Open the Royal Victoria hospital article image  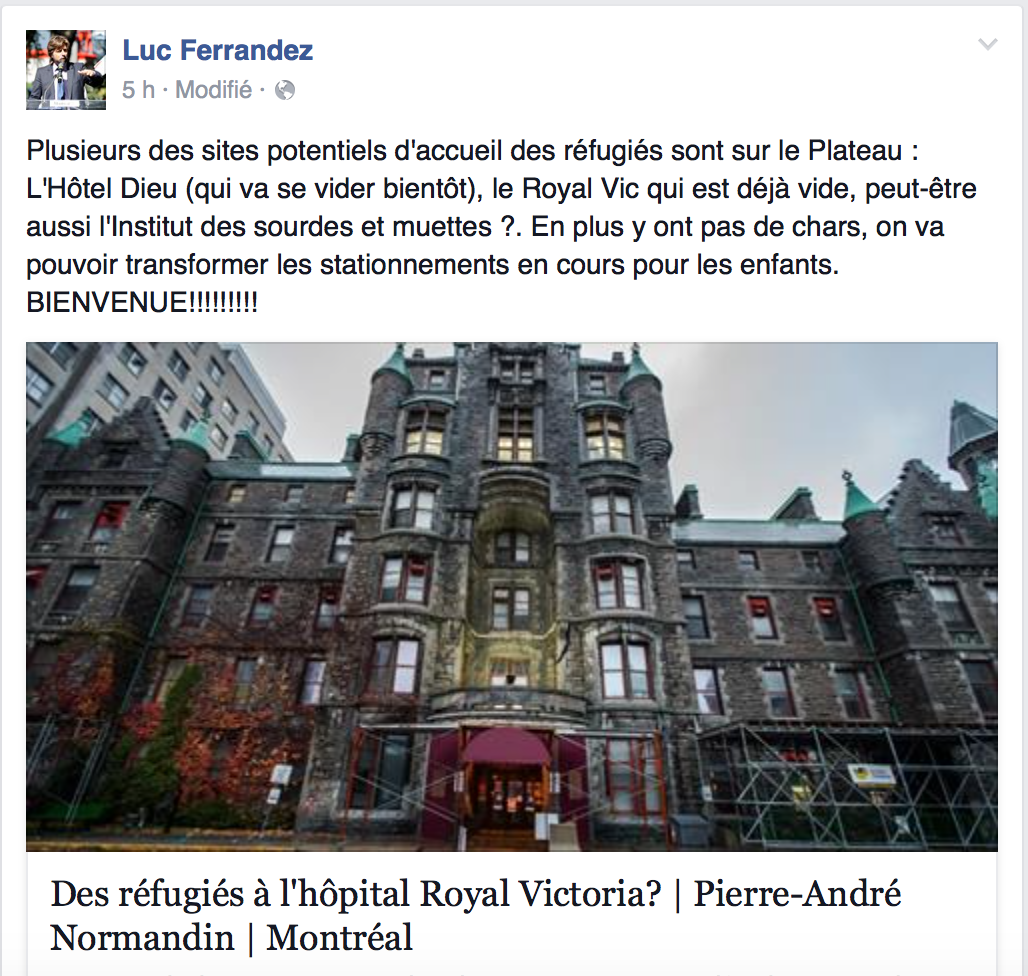pyautogui.click(x=511, y=596)
